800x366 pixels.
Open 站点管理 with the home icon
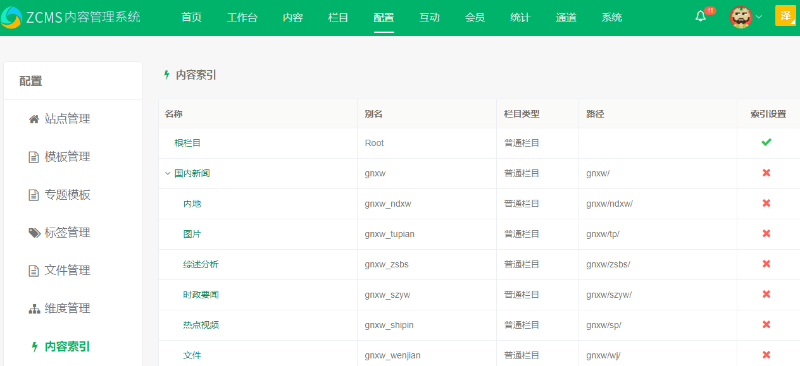pos(34,119)
